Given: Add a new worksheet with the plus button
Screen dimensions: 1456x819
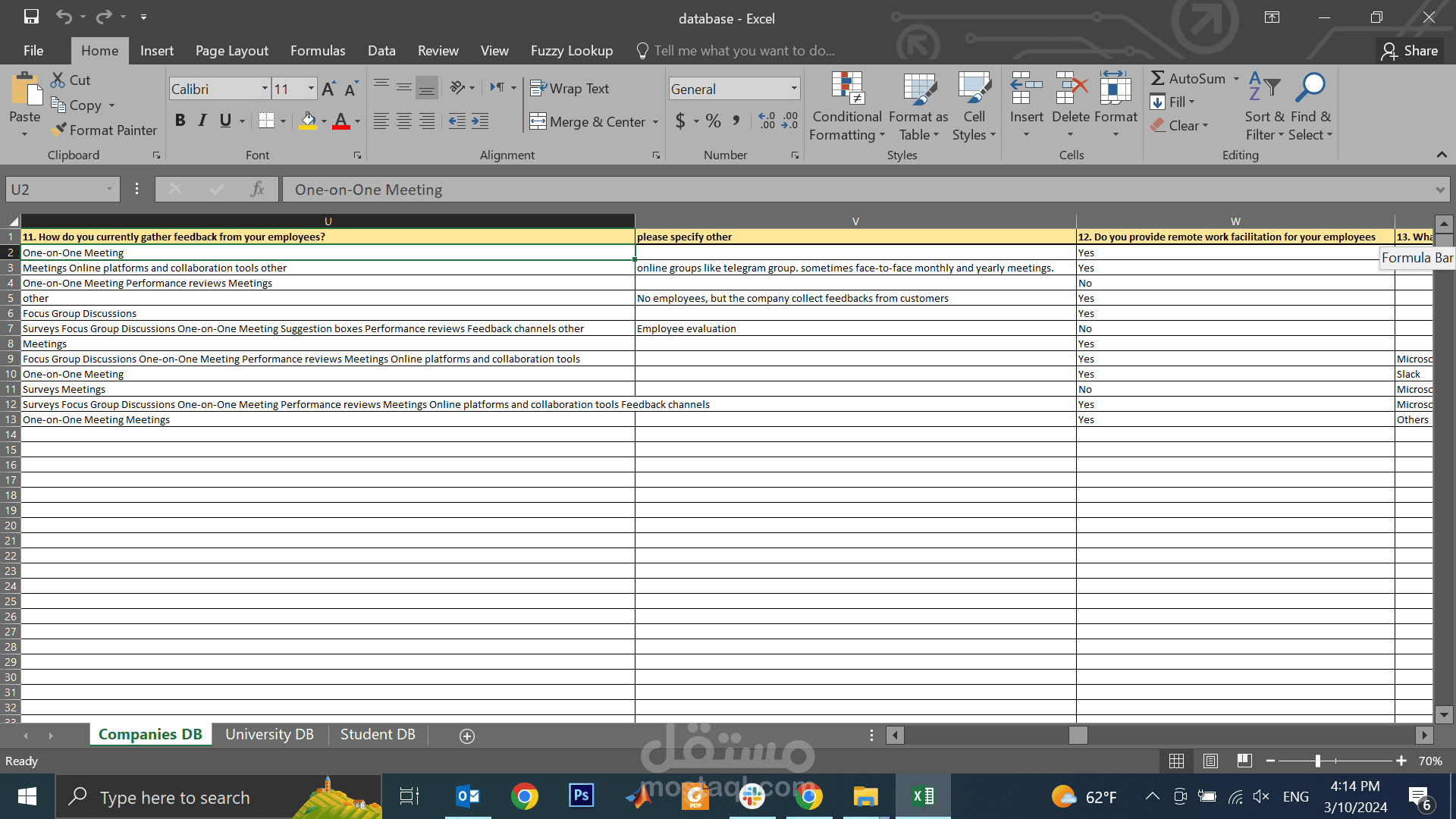Looking at the screenshot, I should (x=466, y=736).
